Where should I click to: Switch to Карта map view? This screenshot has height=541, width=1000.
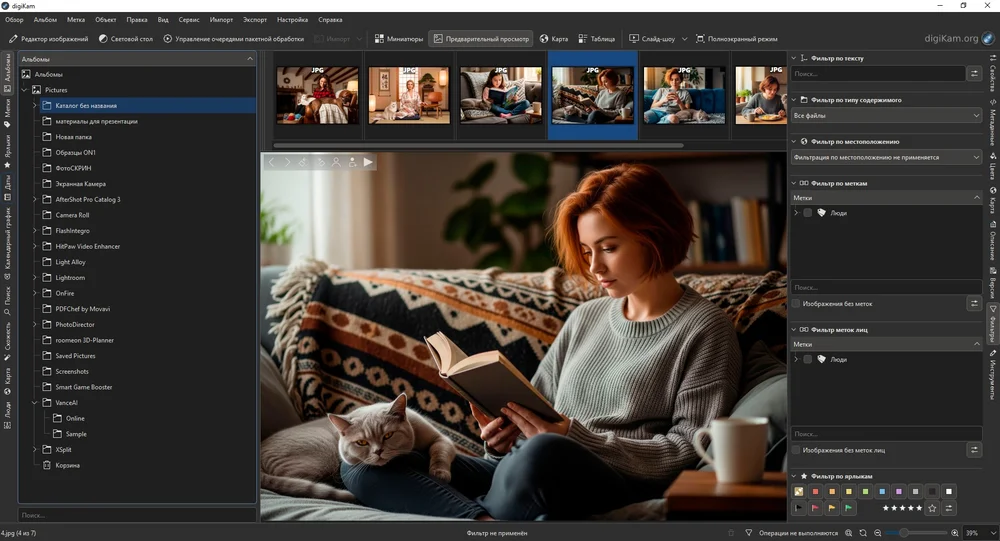554,39
